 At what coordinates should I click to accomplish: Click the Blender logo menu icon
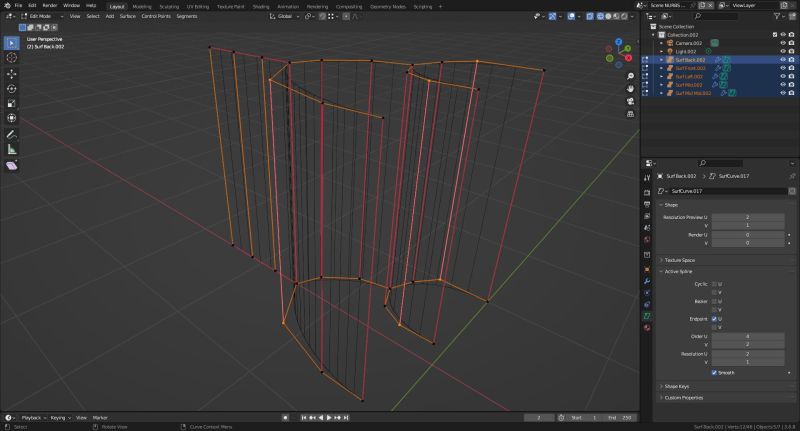pyautogui.click(x=7, y=6)
